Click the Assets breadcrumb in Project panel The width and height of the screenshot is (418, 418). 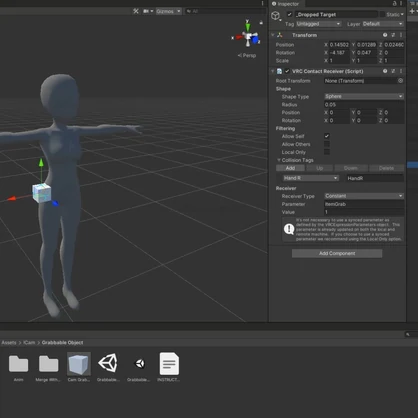click(x=9, y=343)
